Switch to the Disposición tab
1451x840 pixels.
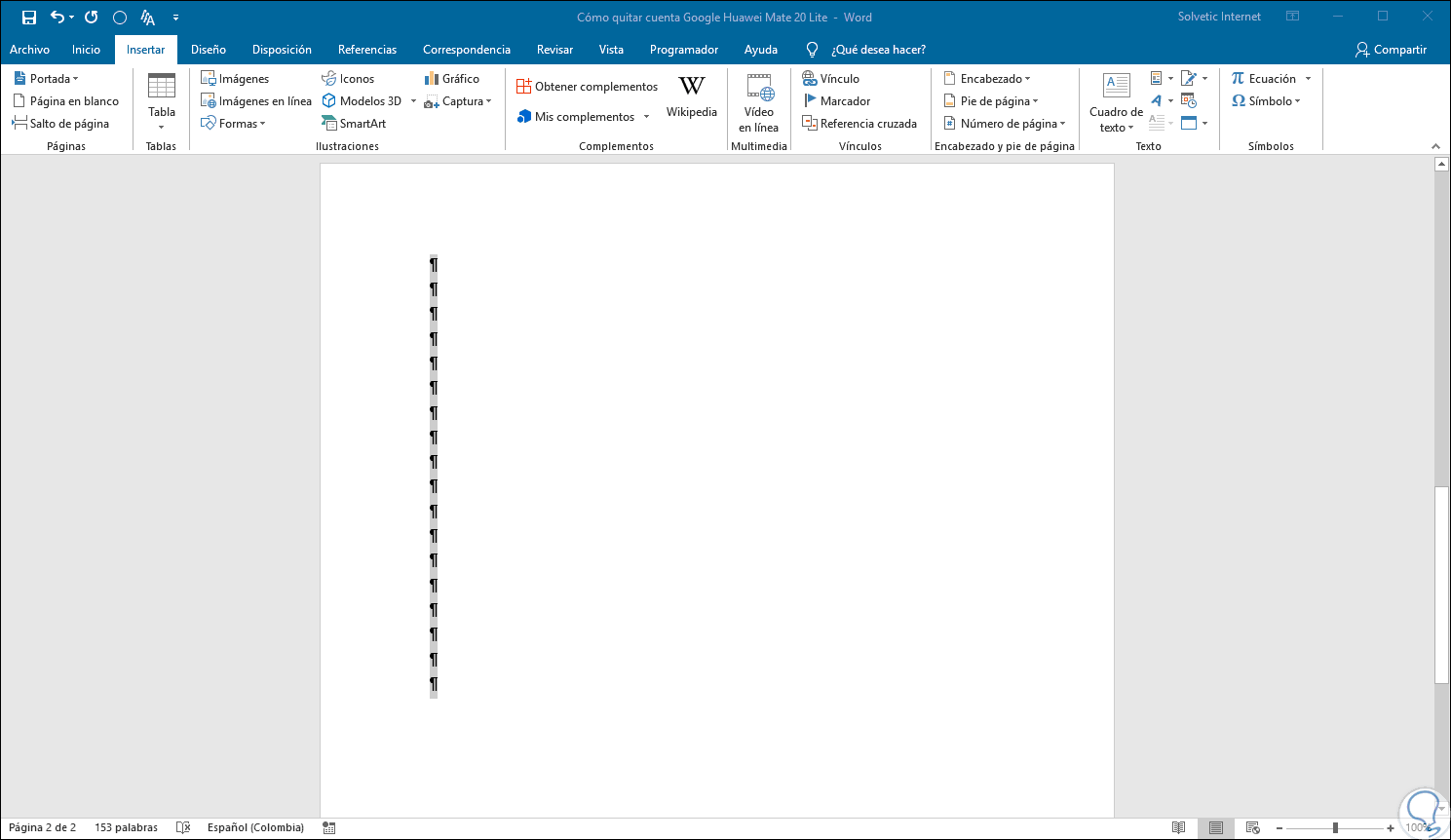click(282, 50)
